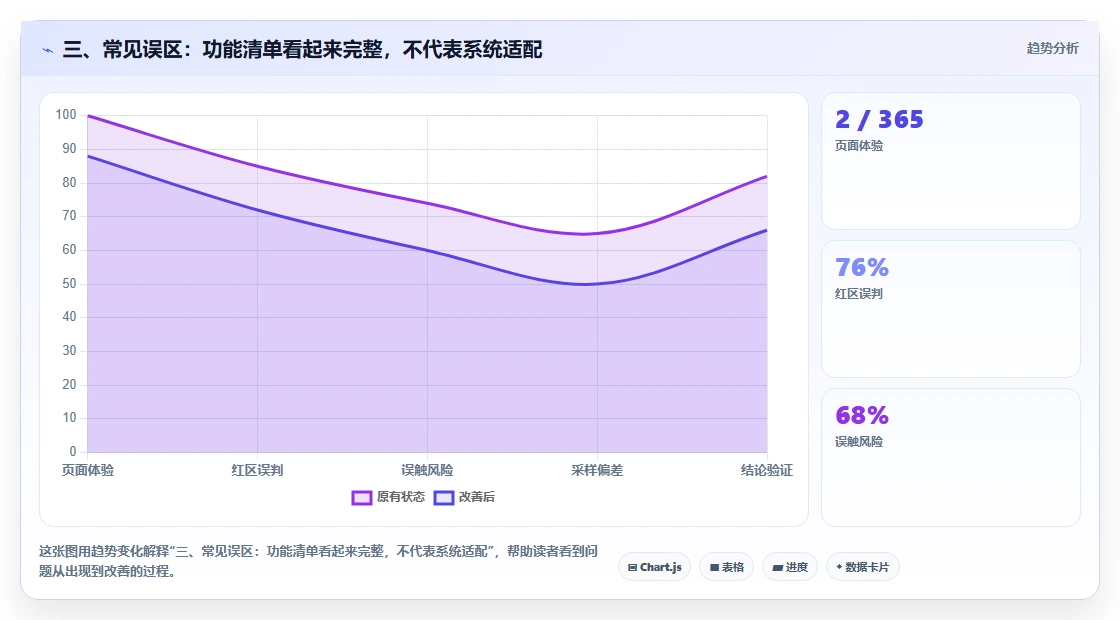
Task: Select the 进度 tag
Action: click(790, 567)
